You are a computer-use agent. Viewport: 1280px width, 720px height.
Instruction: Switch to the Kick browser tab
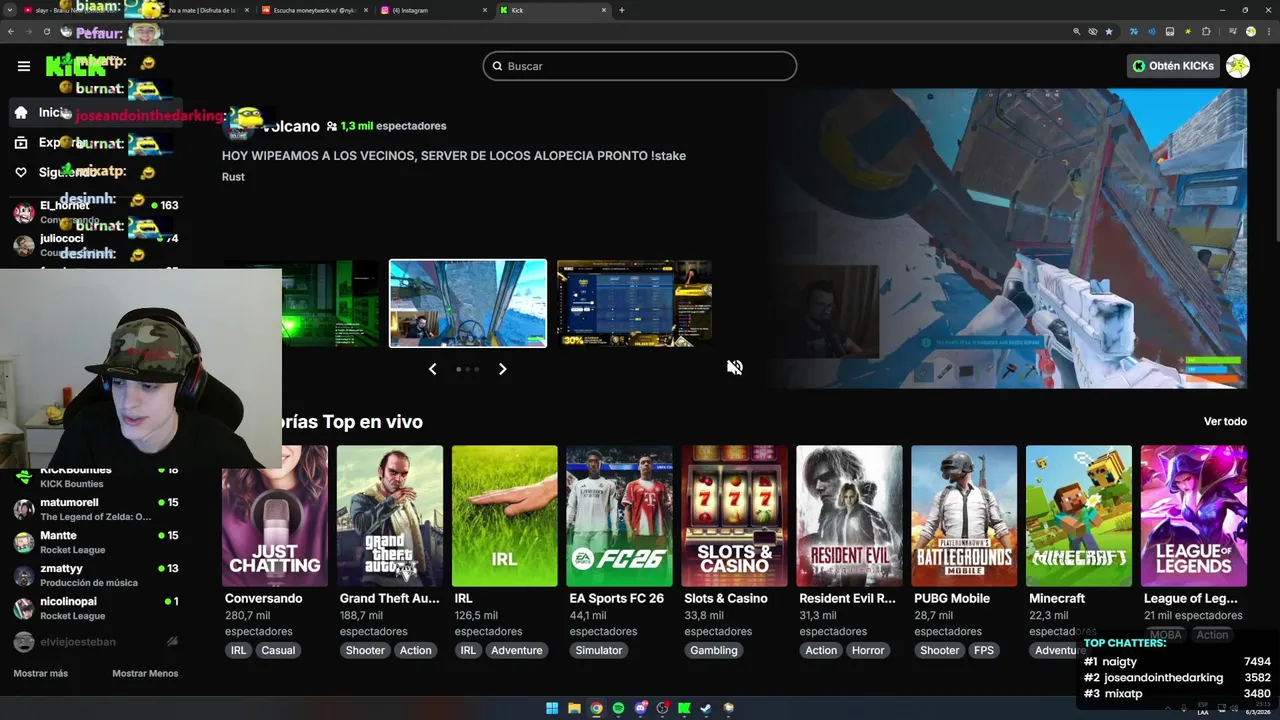(x=553, y=10)
